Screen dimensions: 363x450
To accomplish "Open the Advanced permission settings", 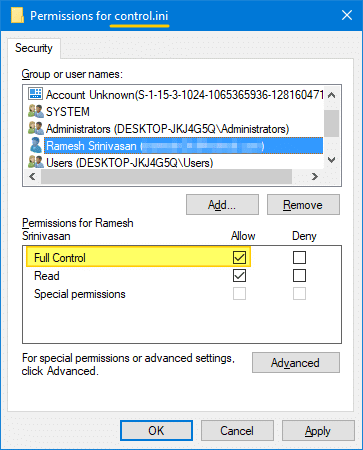I will click(296, 362).
